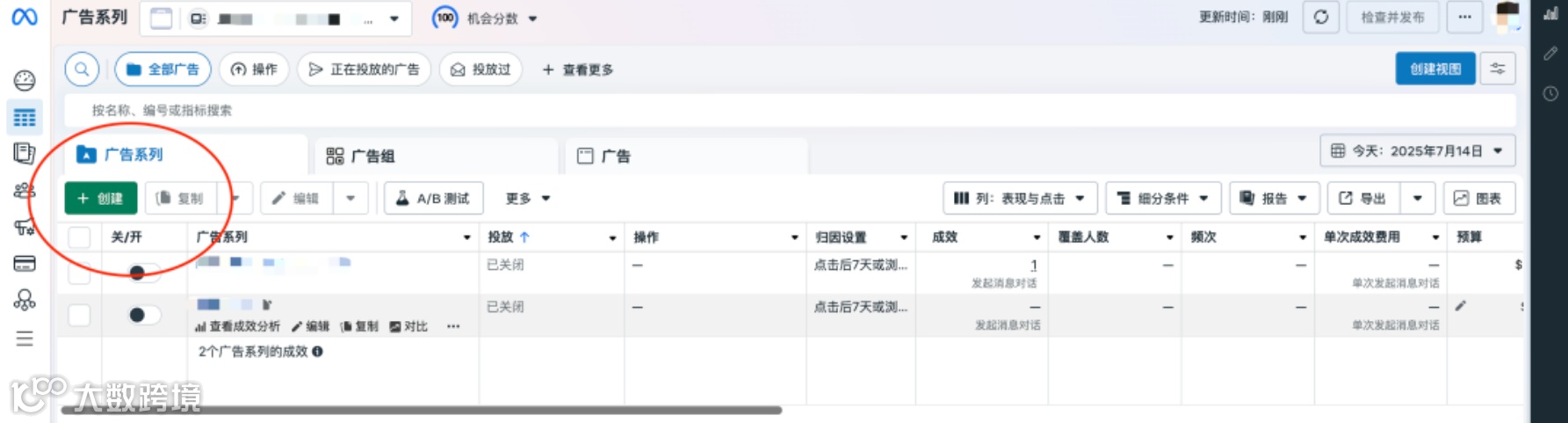Viewport: 1568px width, 423px height.
Task: Open the 归因设置 column header menu
Action: [x=904, y=237]
